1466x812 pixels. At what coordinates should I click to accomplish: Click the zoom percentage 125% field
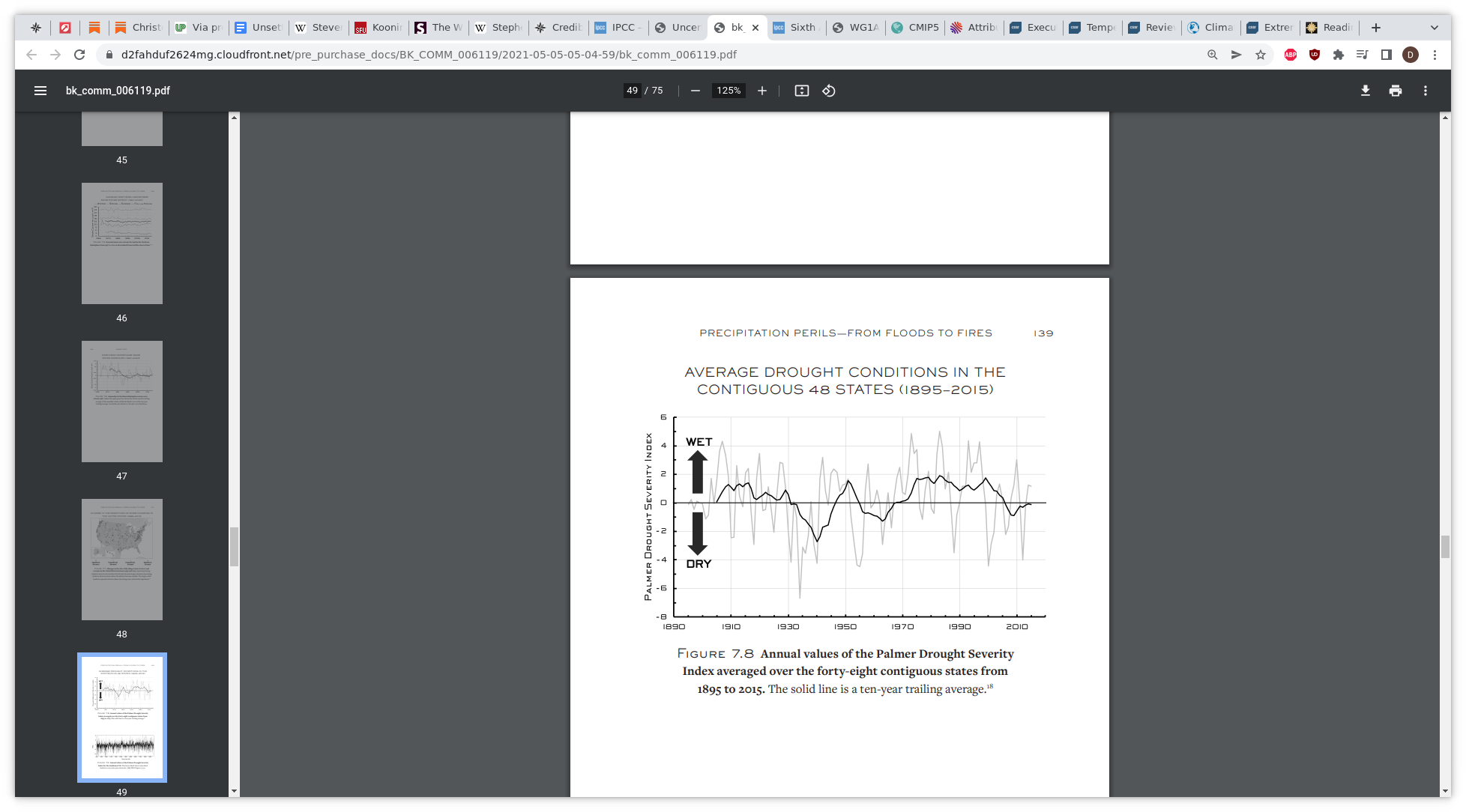pos(729,91)
